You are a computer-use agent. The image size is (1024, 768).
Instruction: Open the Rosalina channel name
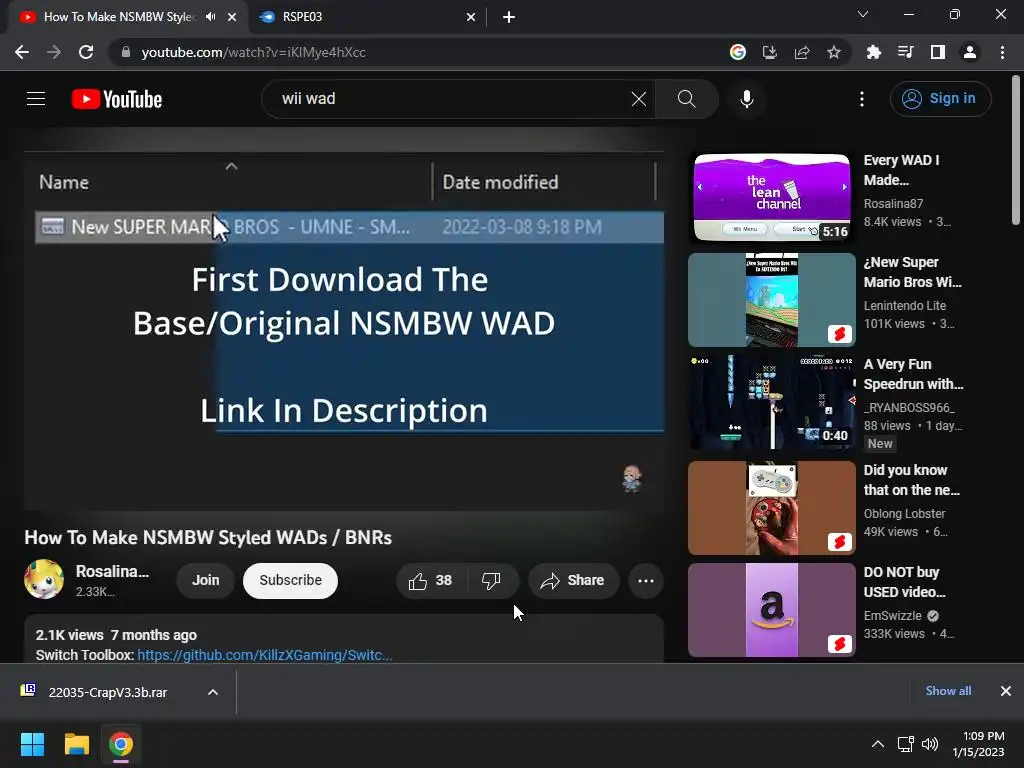pos(112,571)
